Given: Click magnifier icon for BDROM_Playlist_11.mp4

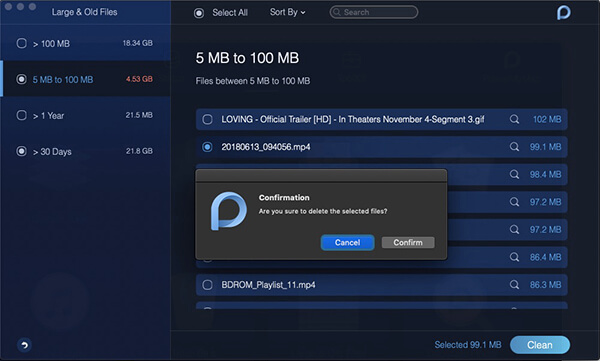Looking at the screenshot, I should point(514,284).
